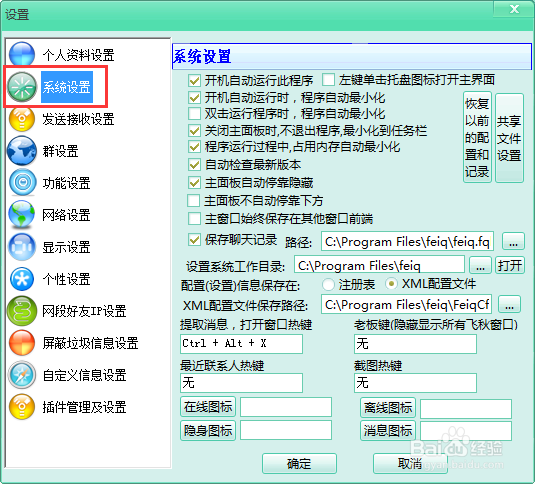Click field beside 隐身图标

[x=286, y=430]
